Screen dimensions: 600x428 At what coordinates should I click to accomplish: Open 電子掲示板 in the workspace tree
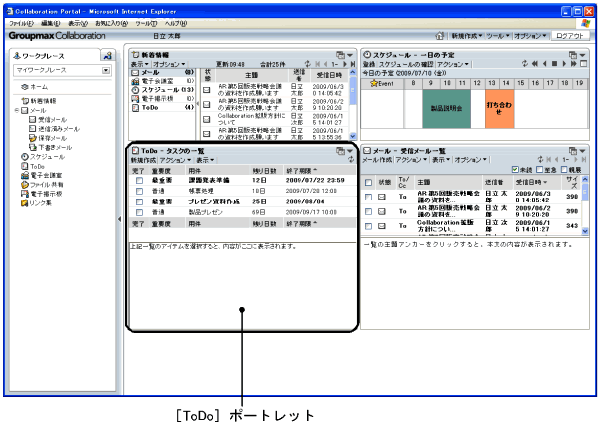click(x=42, y=194)
